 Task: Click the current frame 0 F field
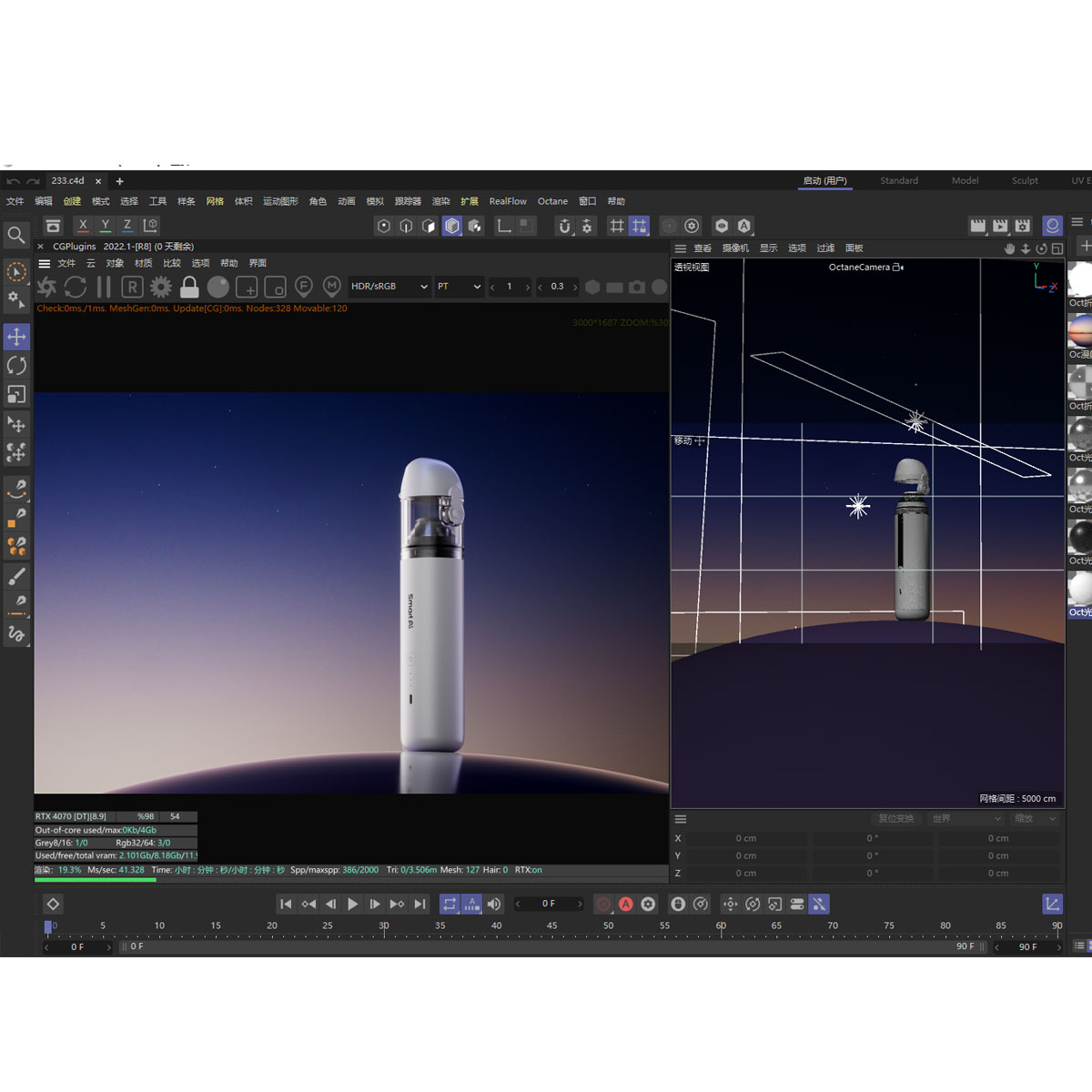tap(549, 905)
